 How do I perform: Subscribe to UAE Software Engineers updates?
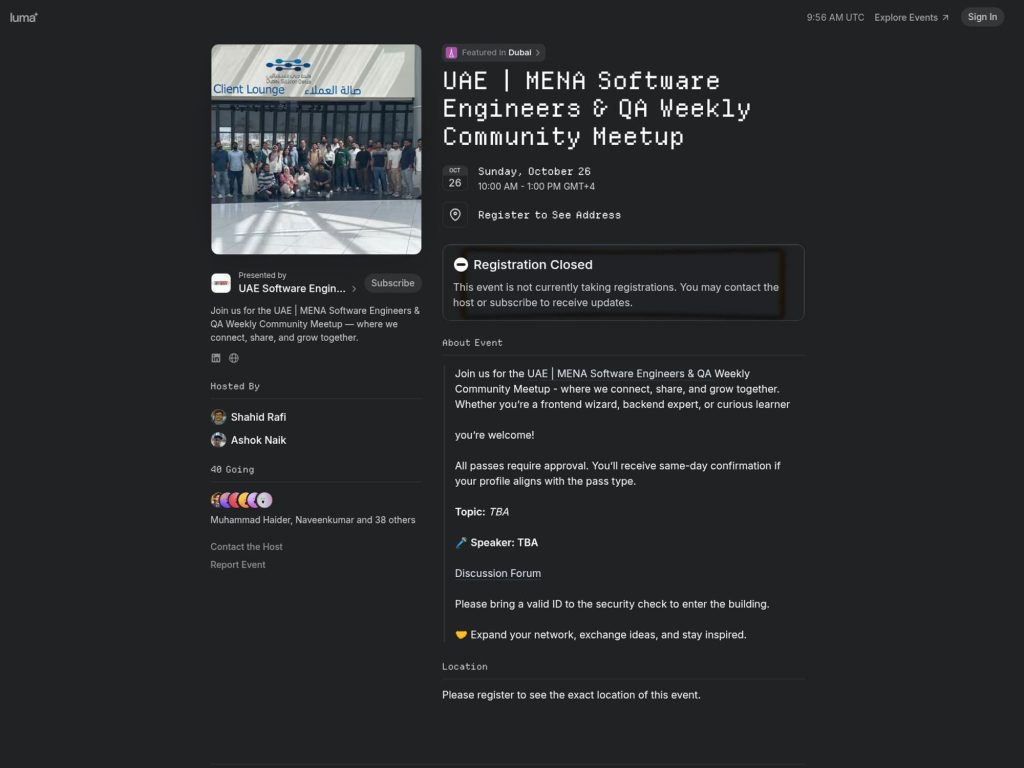(393, 283)
